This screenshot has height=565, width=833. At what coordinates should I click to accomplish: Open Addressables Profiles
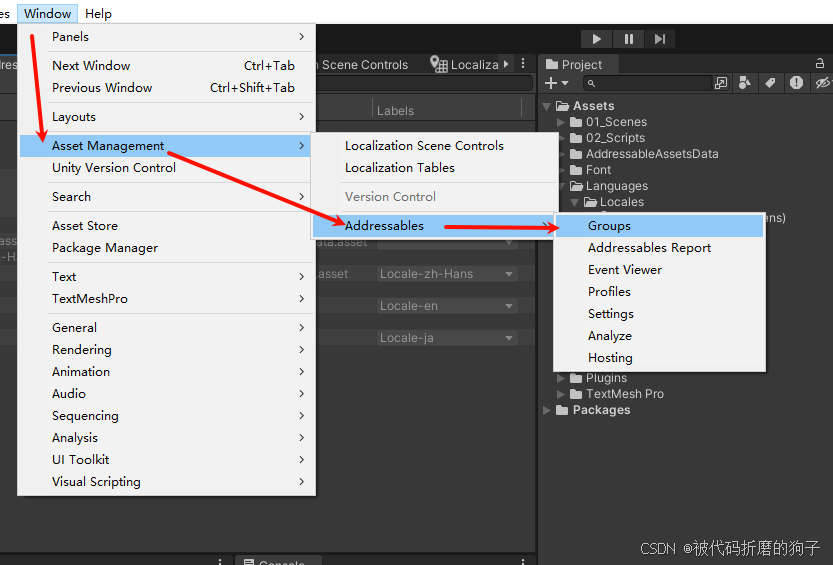pos(659,292)
